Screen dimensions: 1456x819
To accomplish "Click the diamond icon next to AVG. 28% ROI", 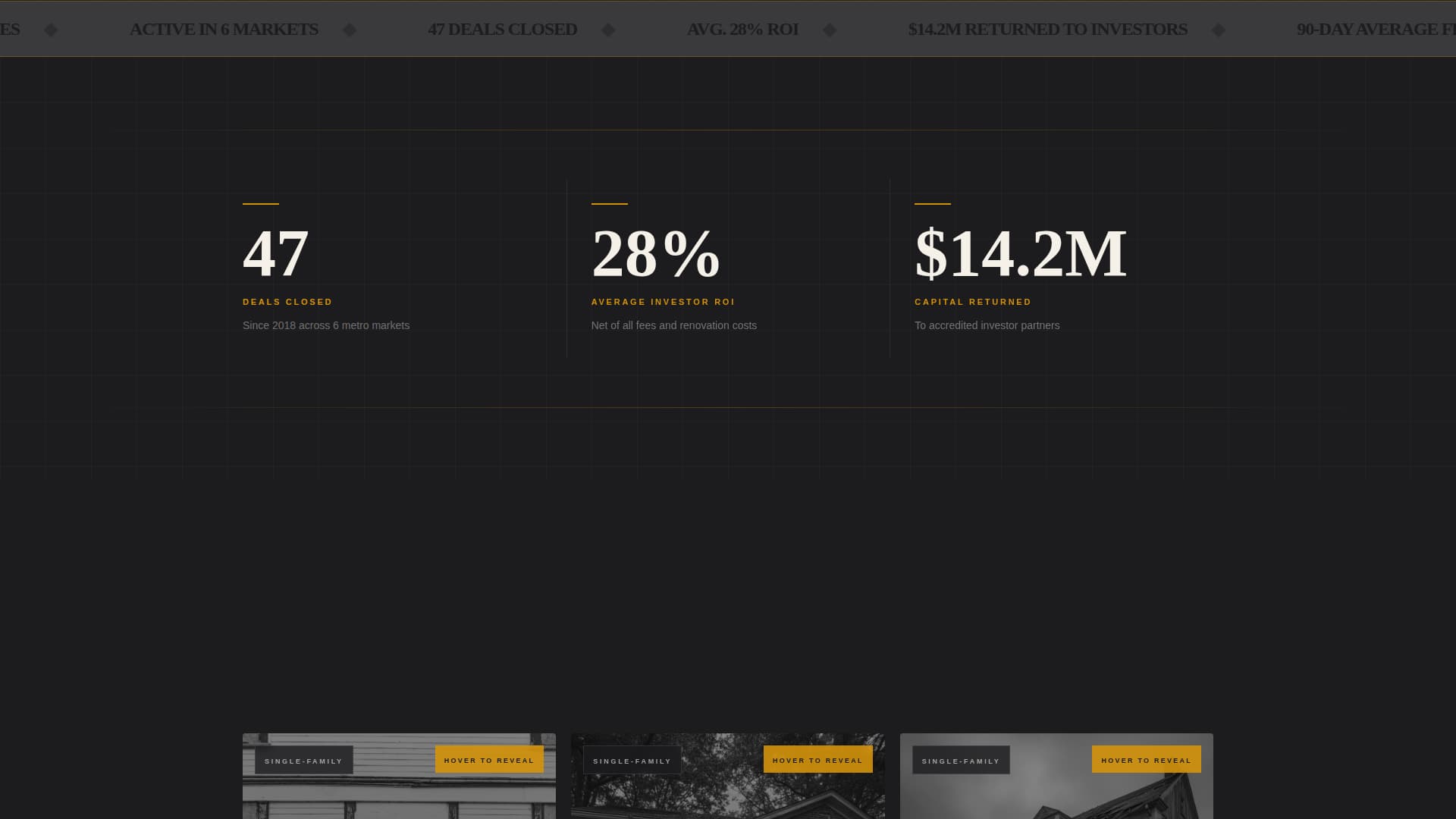I will [x=828, y=30].
